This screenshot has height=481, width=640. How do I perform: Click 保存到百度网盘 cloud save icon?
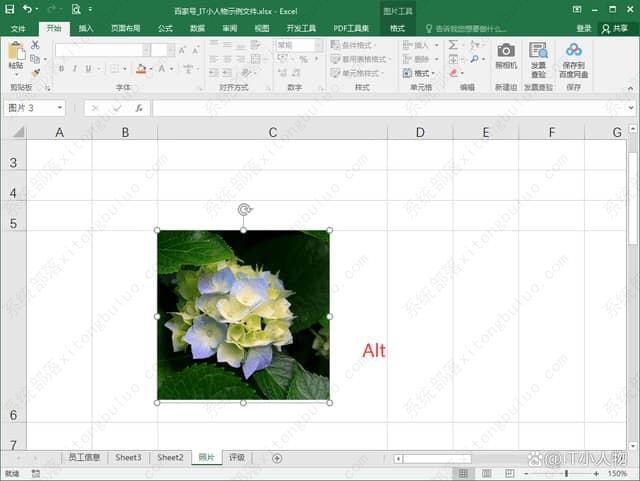coord(574,57)
